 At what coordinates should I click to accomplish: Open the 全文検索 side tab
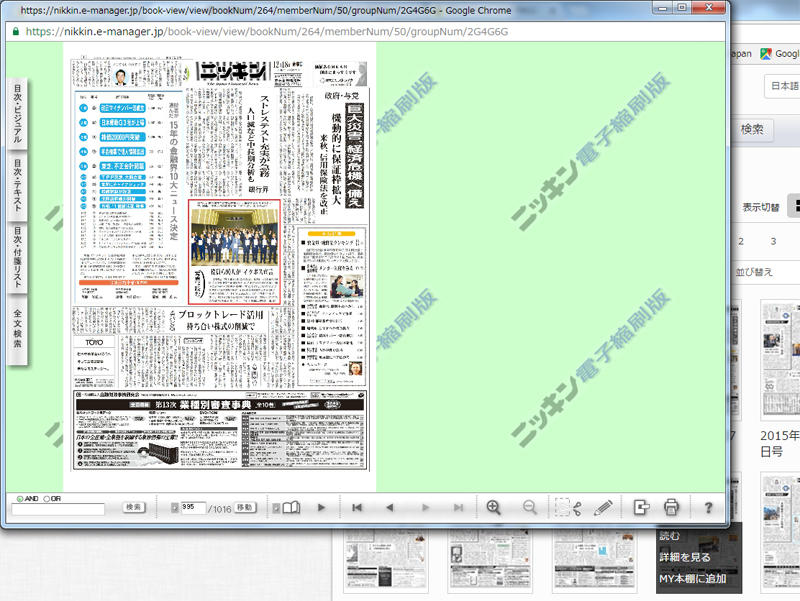[18, 328]
